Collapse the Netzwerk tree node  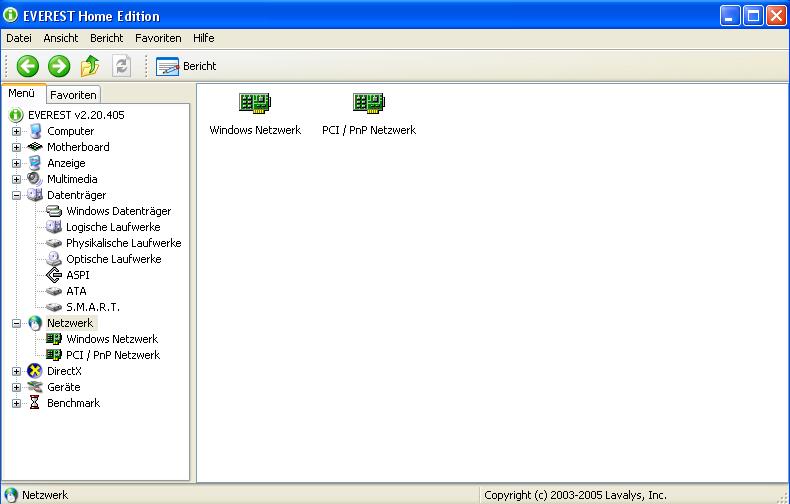16,323
